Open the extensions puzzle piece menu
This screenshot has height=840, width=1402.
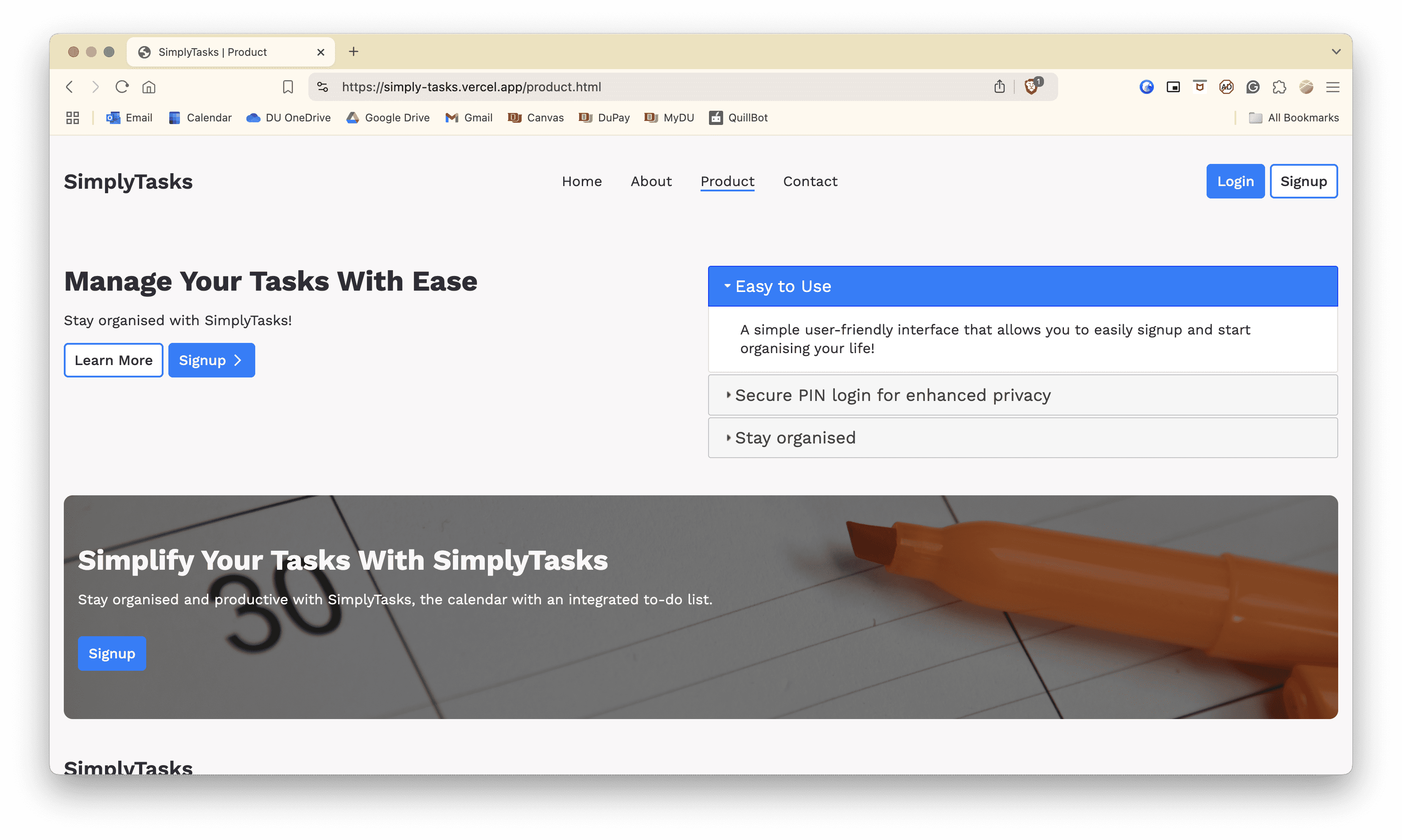1279,86
